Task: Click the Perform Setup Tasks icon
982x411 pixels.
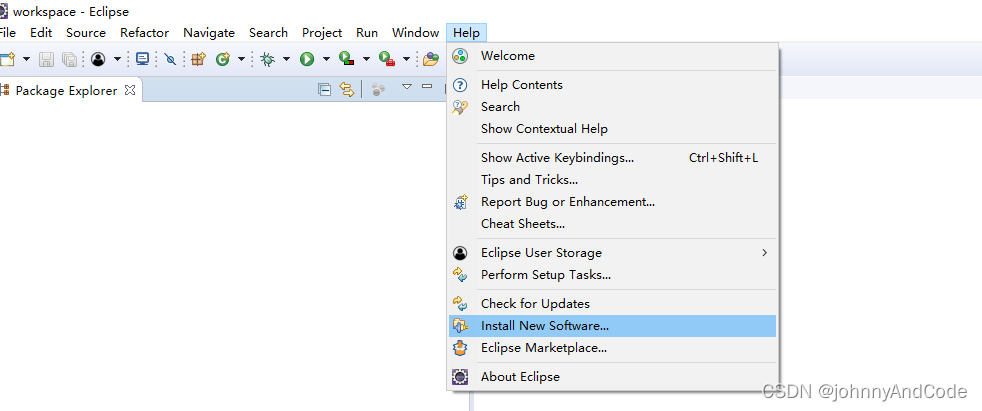Action: point(460,274)
